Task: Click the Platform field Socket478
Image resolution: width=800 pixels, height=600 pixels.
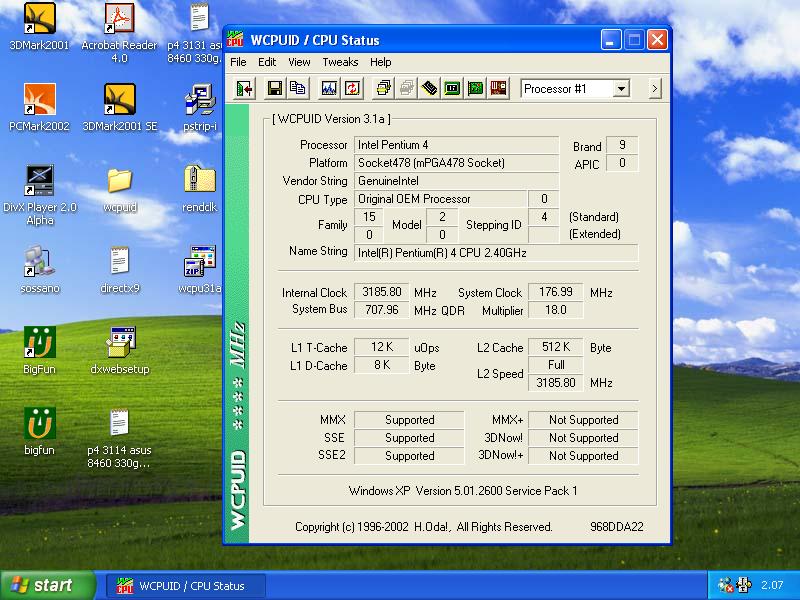Action: click(457, 163)
